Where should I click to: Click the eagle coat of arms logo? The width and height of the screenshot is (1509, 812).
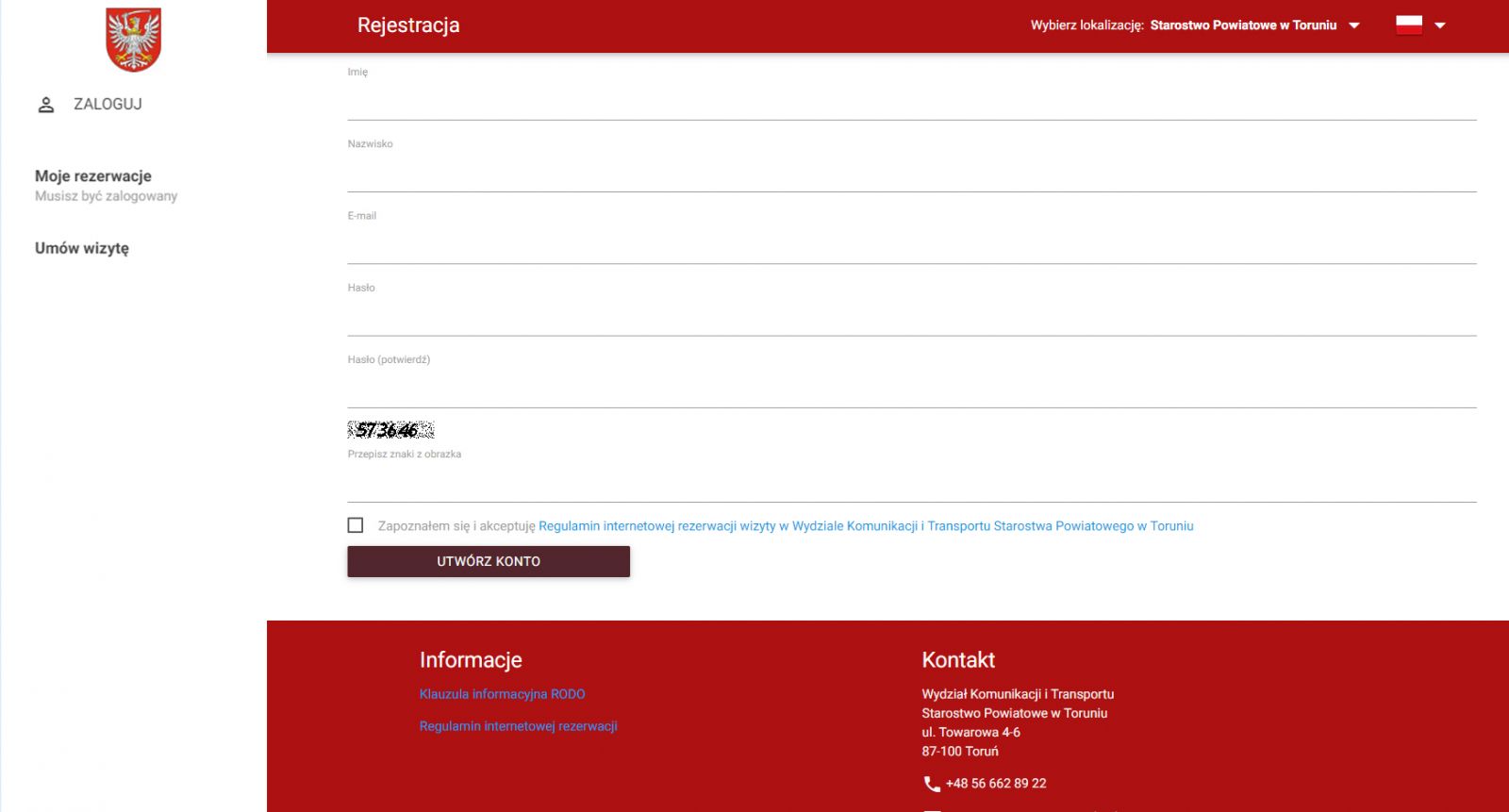tap(133, 40)
